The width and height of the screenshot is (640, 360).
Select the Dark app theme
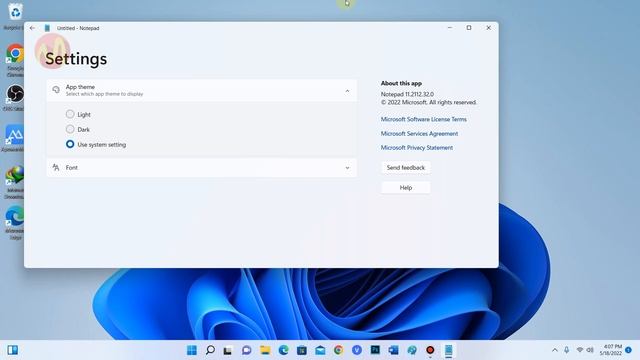(70, 129)
